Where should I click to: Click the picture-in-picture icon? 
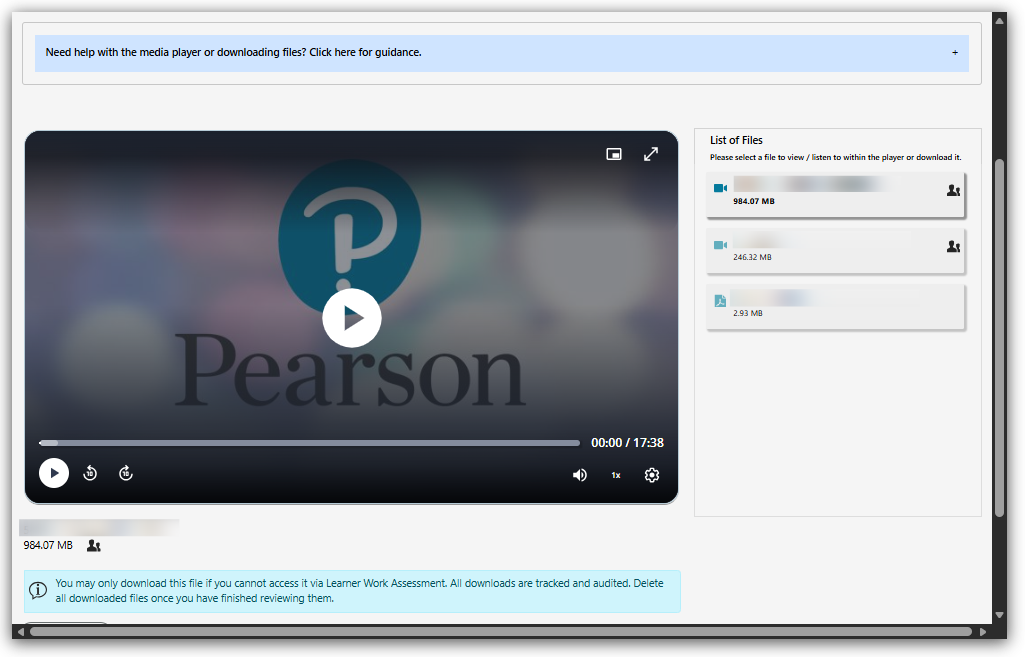pyautogui.click(x=613, y=154)
